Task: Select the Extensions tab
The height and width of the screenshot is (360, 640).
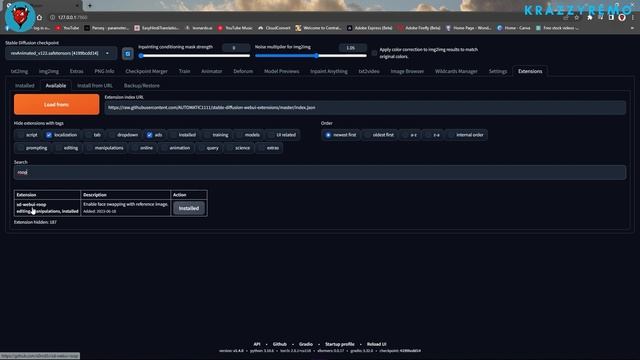Action: [x=530, y=71]
